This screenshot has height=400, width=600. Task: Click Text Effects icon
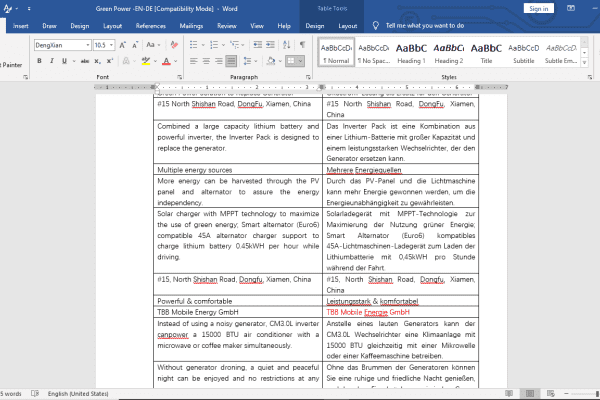click(126, 61)
